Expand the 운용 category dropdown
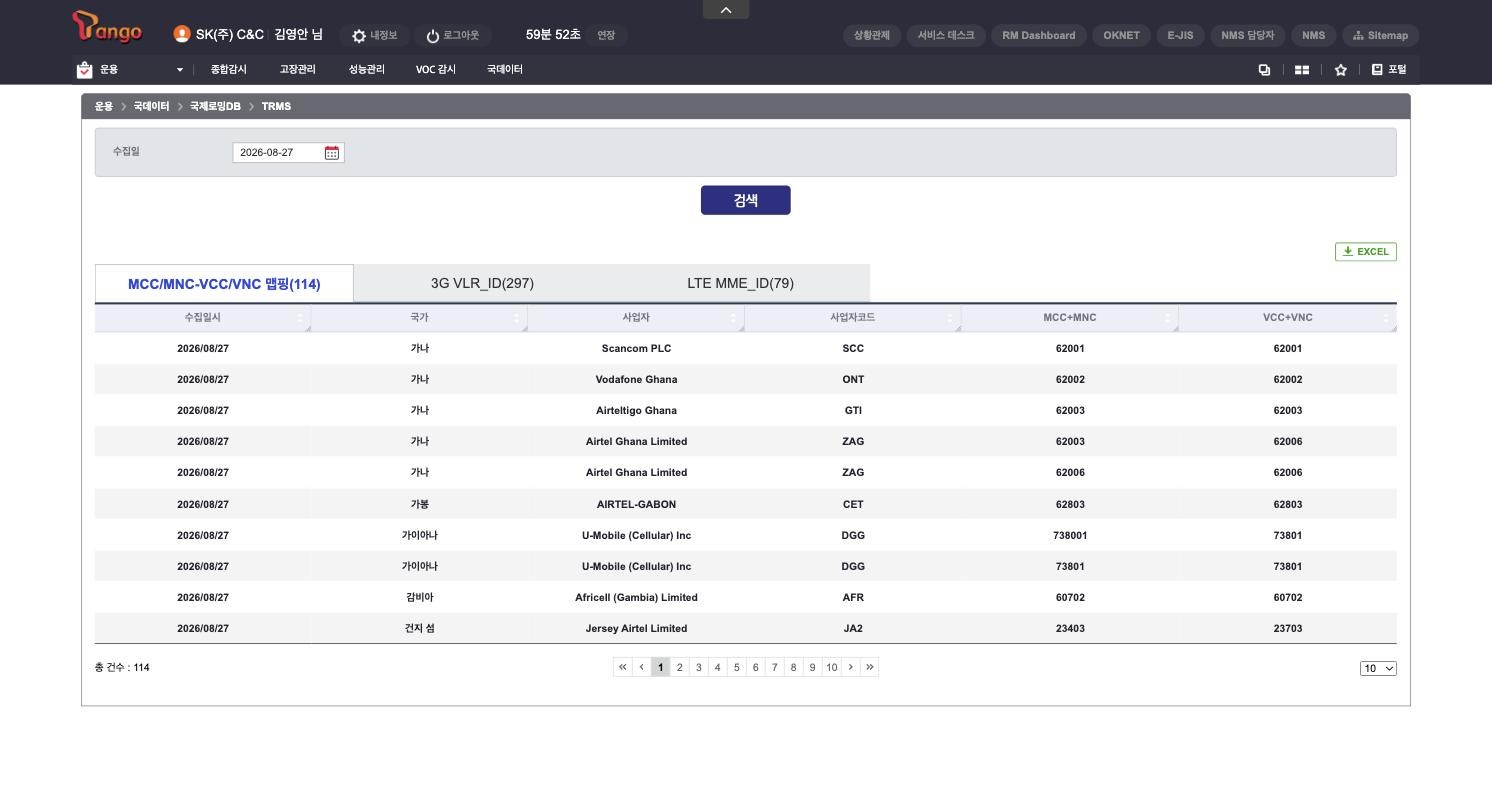The width and height of the screenshot is (1492, 812). click(180, 70)
